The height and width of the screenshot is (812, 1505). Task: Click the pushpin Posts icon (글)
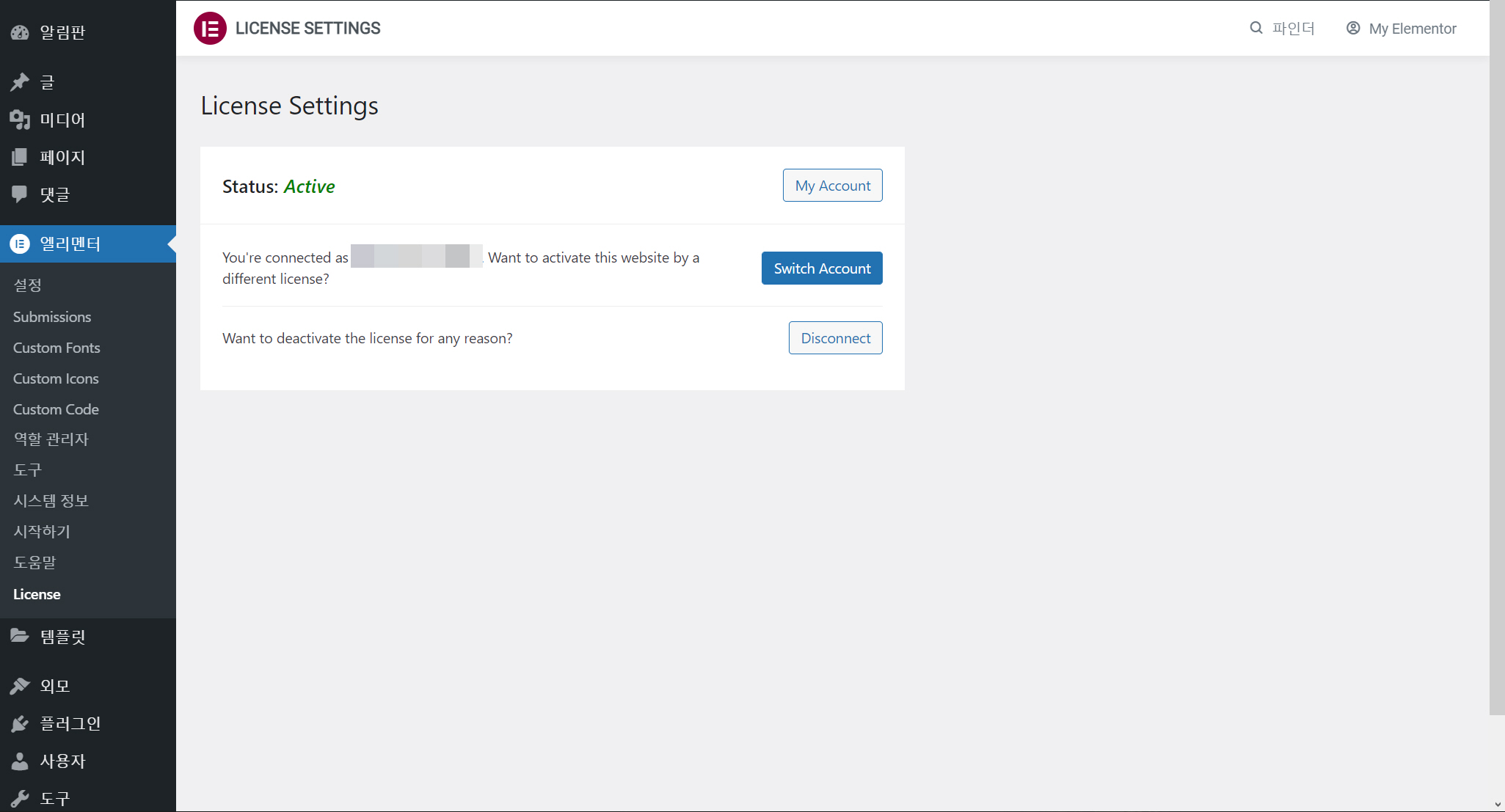pyautogui.click(x=20, y=82)
